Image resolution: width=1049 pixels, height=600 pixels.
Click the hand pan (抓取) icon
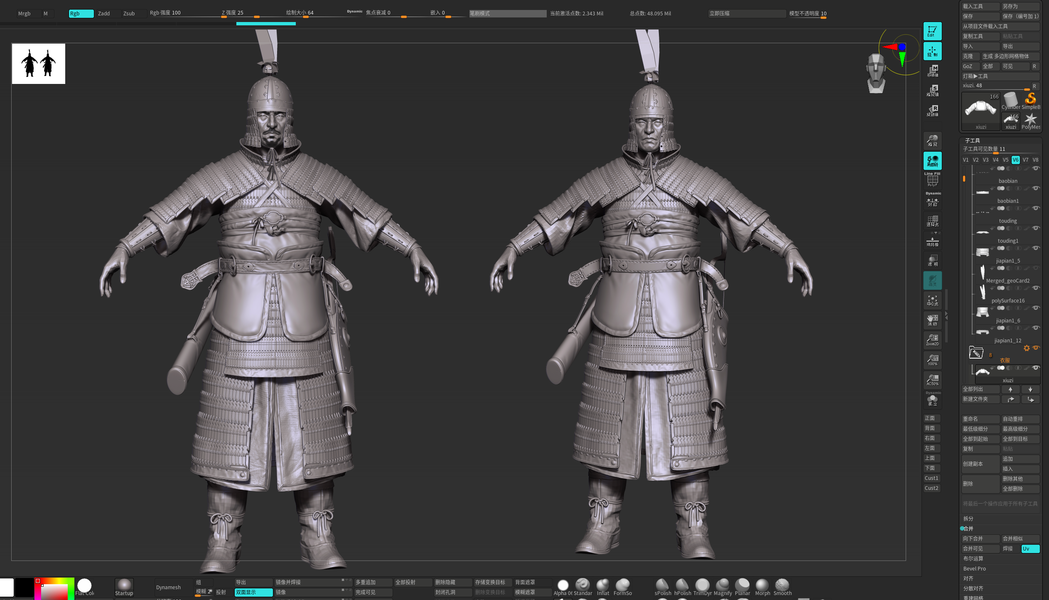click(x=932, y=321)
